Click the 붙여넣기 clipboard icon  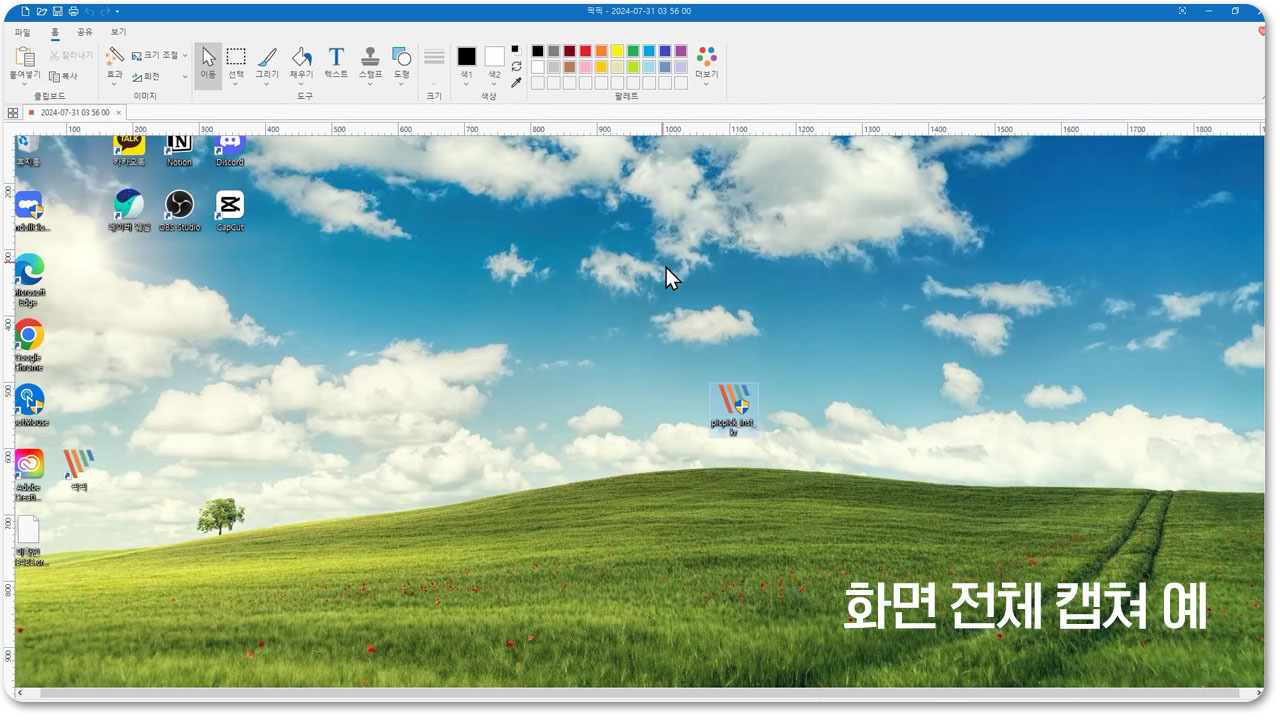pyautogui.click(x=25, y=57)
